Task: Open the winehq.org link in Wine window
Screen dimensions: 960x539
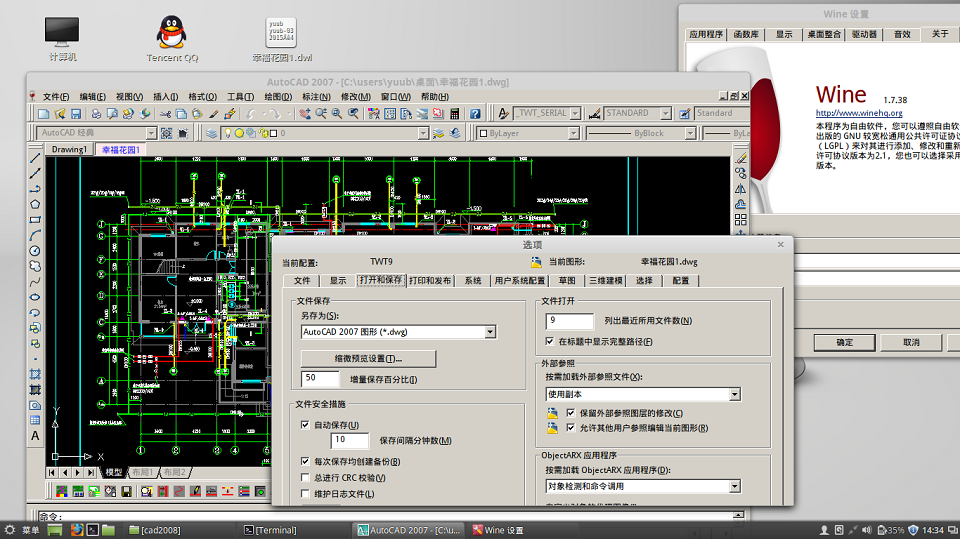Action: [x=859, y=113]
